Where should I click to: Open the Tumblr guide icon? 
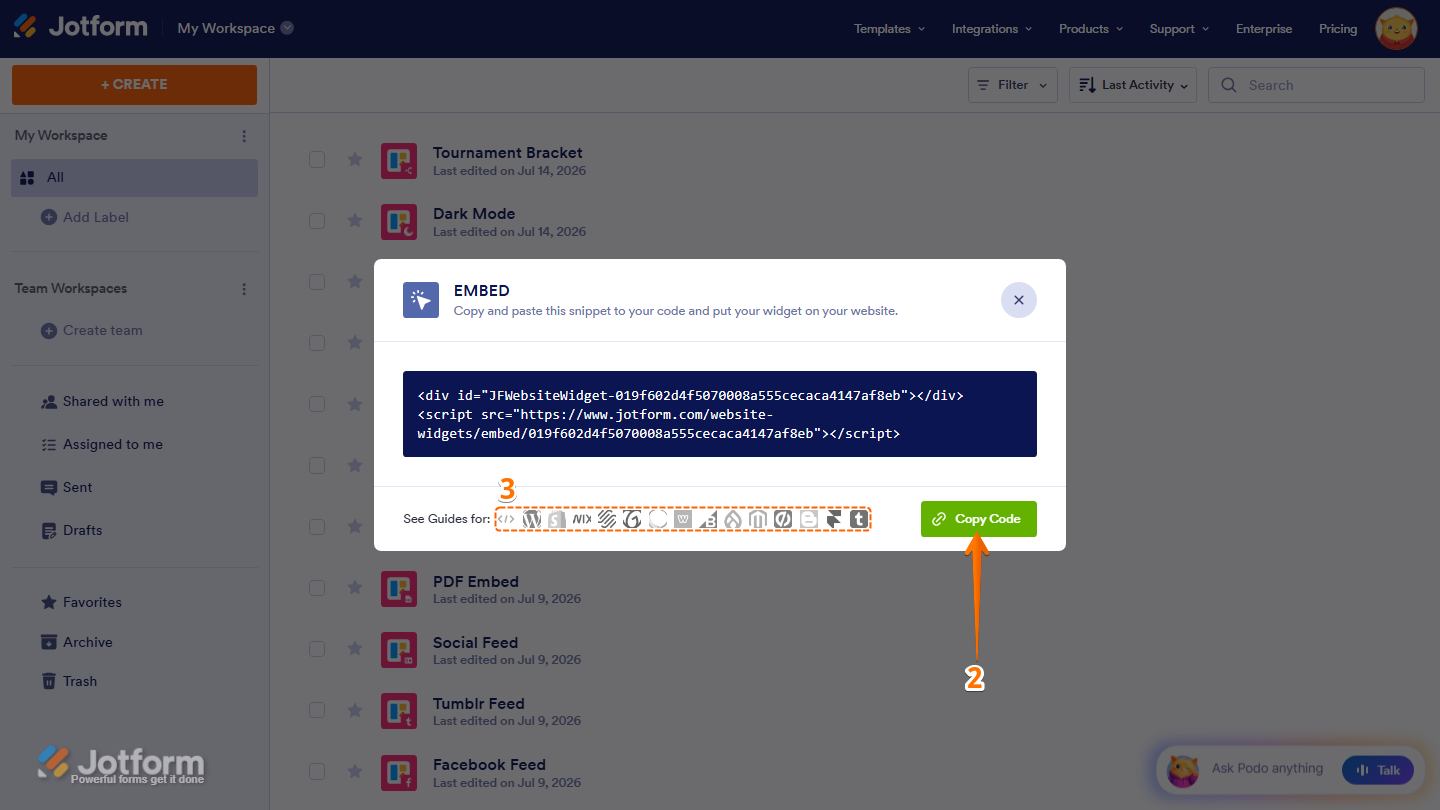coord(859,519)
